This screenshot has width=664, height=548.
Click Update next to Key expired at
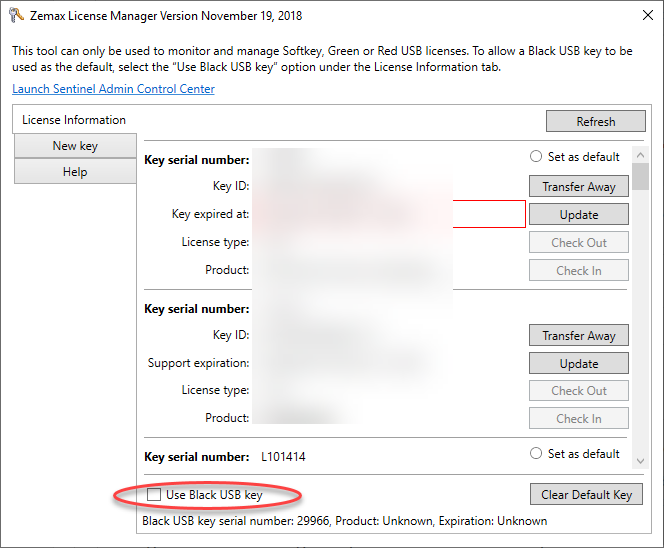point(578,214)
